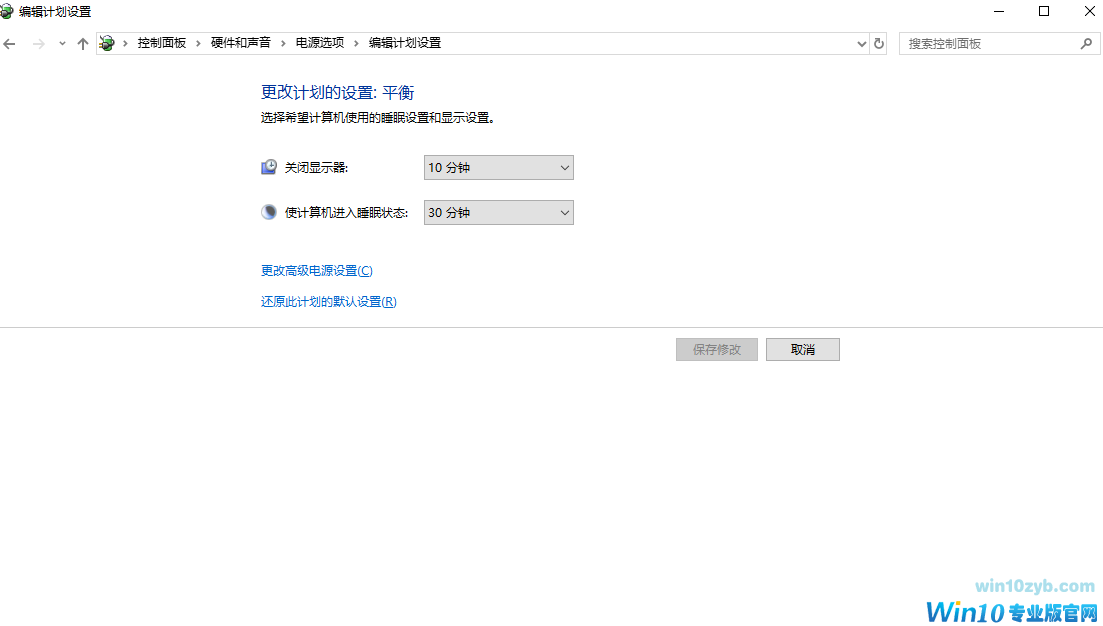Visit the win10zyb.com watermark link
Screen dimensions: 1103x626
pyautogui.click(x=1033, y=587)
